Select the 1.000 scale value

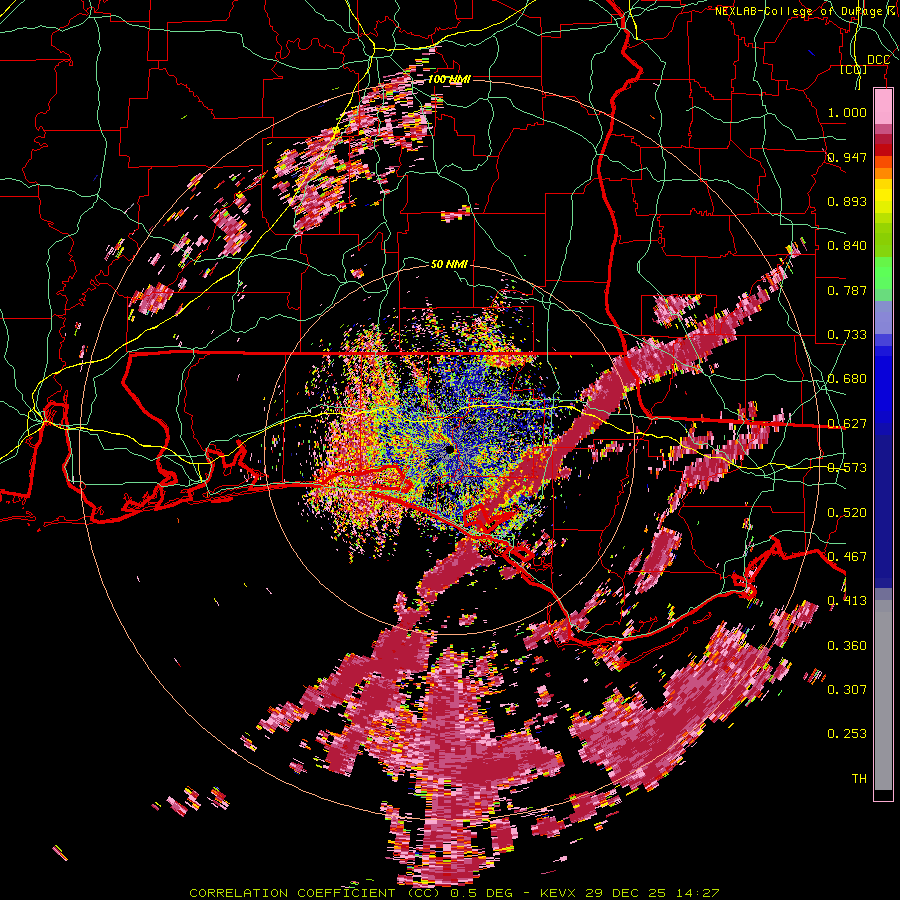(847, 112)
